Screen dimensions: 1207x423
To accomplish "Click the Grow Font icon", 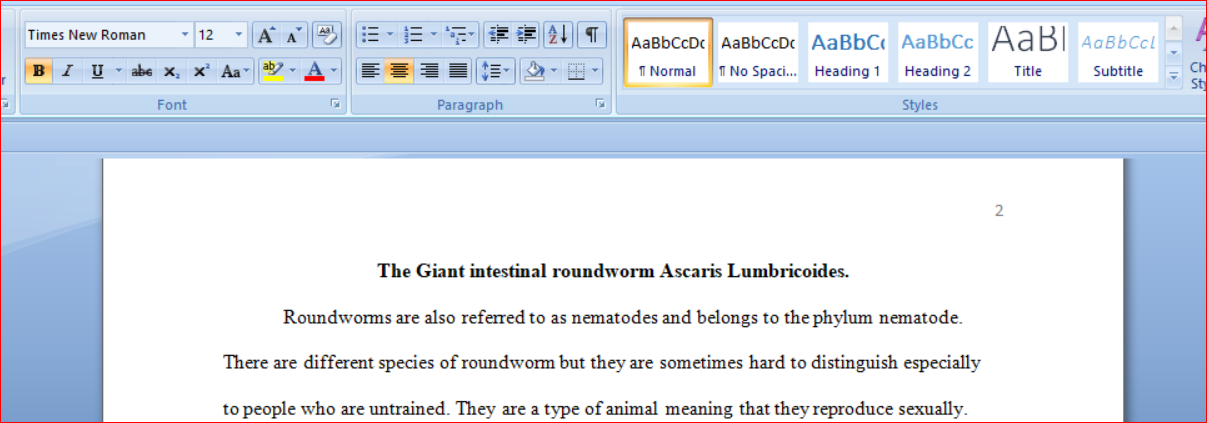I will [x=265, y=35].
